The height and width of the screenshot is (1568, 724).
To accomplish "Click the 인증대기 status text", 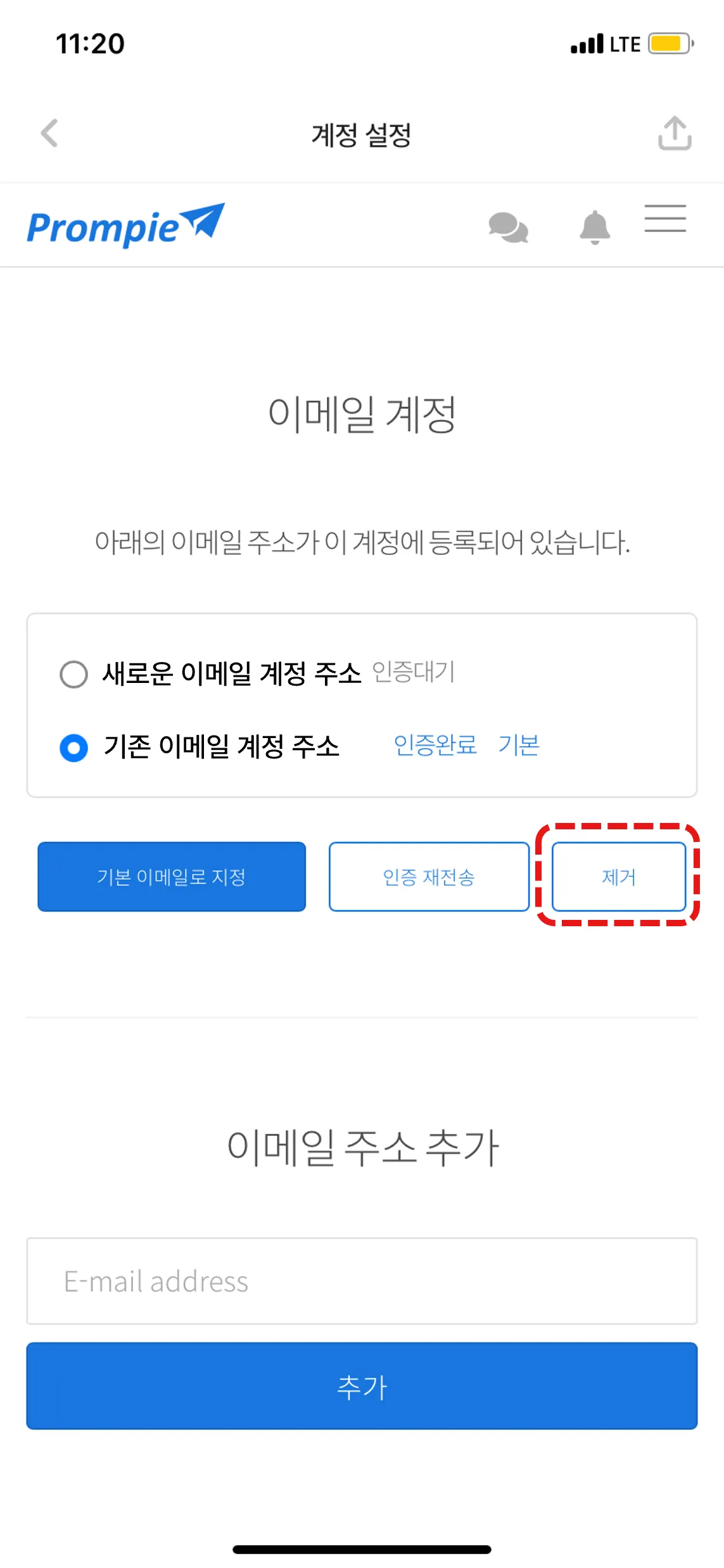I will tap(414, 672).
